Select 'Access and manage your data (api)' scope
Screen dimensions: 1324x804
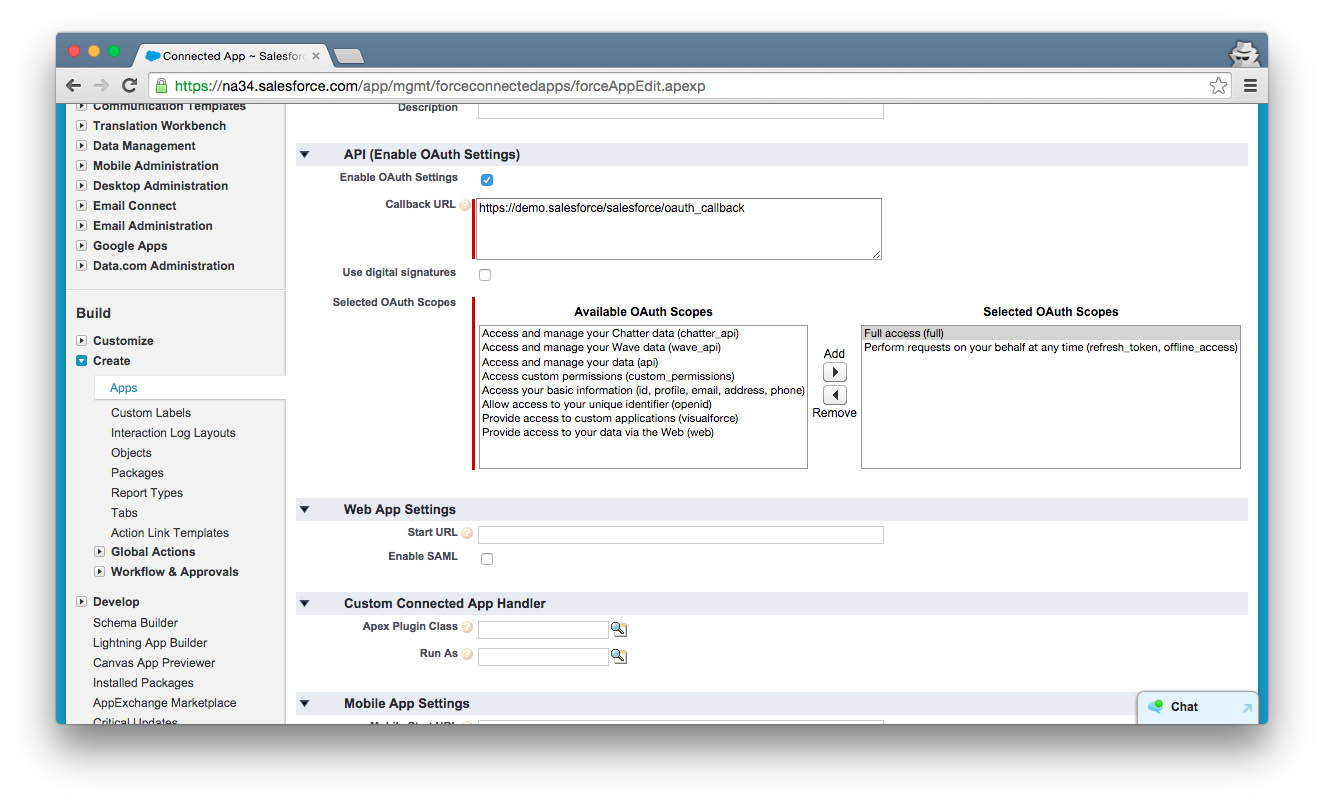[643, 362]
